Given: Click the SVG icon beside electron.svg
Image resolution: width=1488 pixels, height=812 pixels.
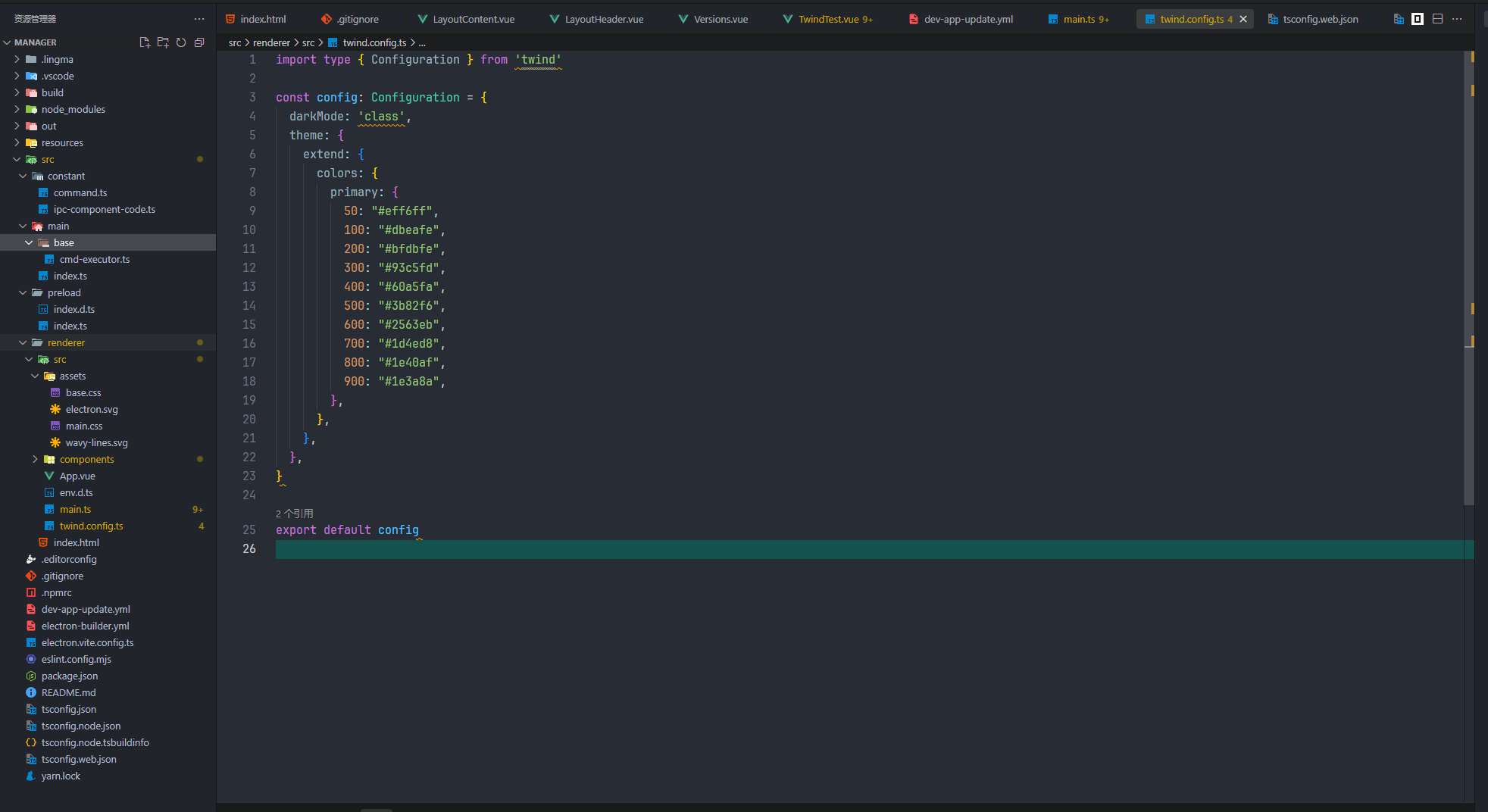Looking at the screenshot, I should (x=55, y=409).
